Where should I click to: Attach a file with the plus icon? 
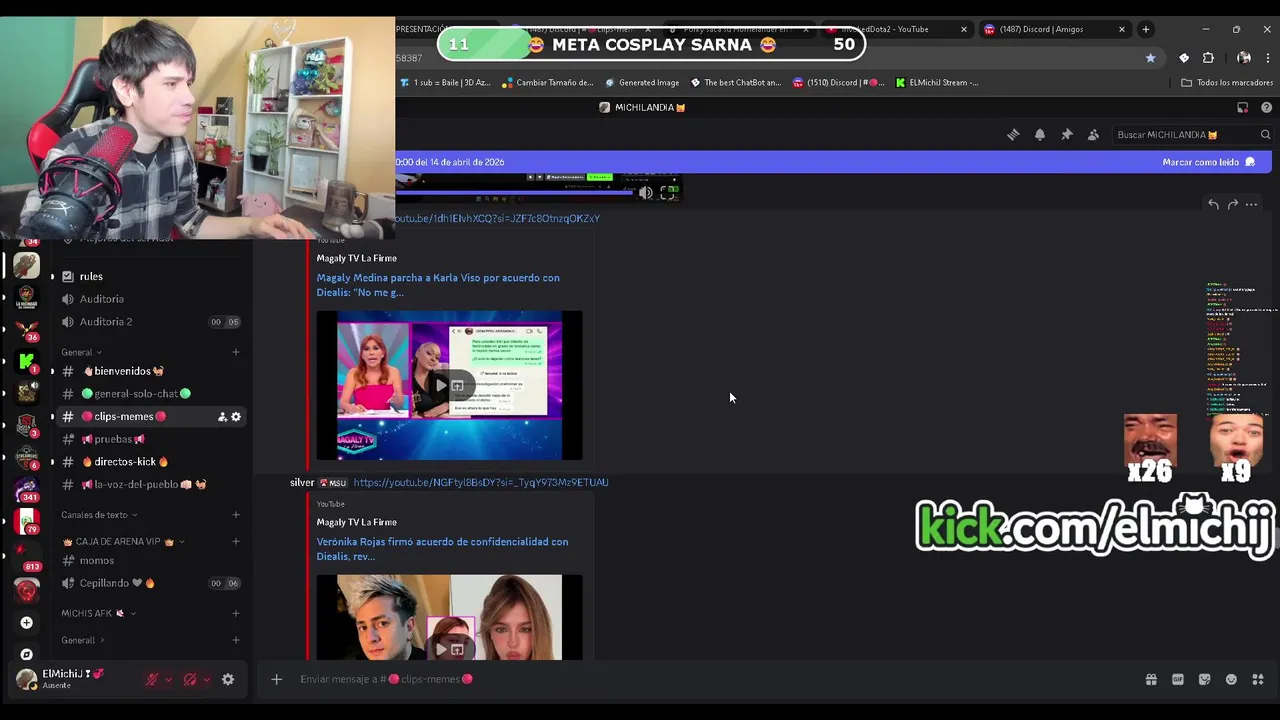[x=277, y=679]
